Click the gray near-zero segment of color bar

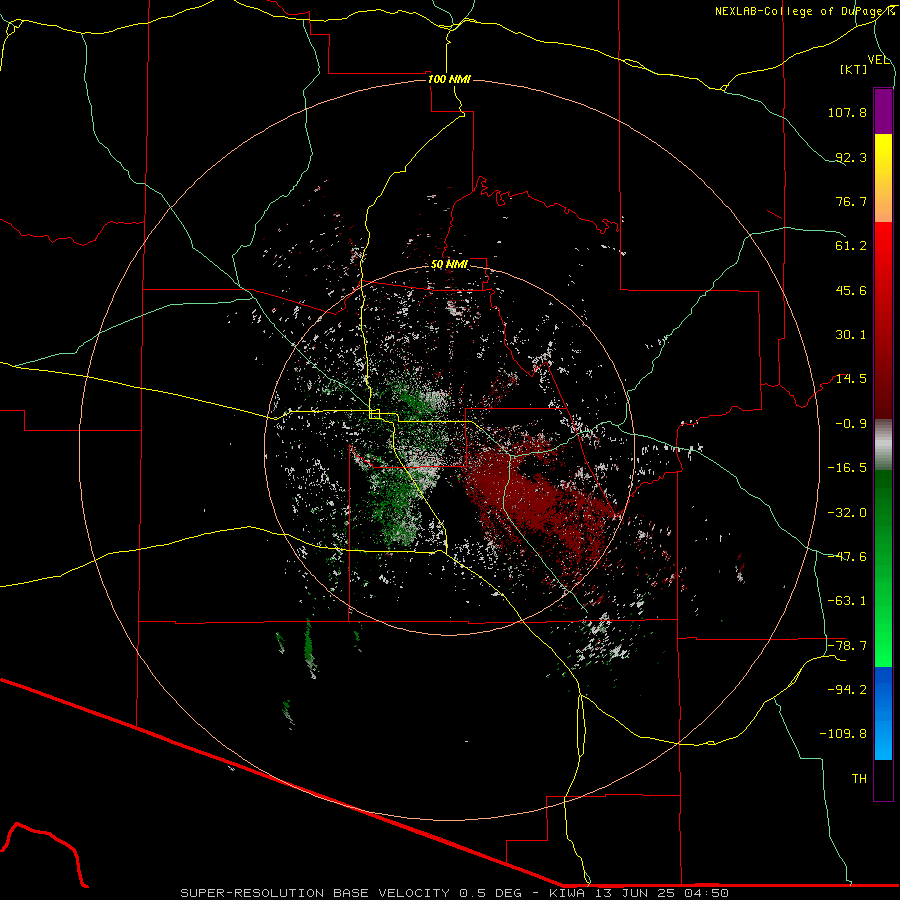(883, 445)
